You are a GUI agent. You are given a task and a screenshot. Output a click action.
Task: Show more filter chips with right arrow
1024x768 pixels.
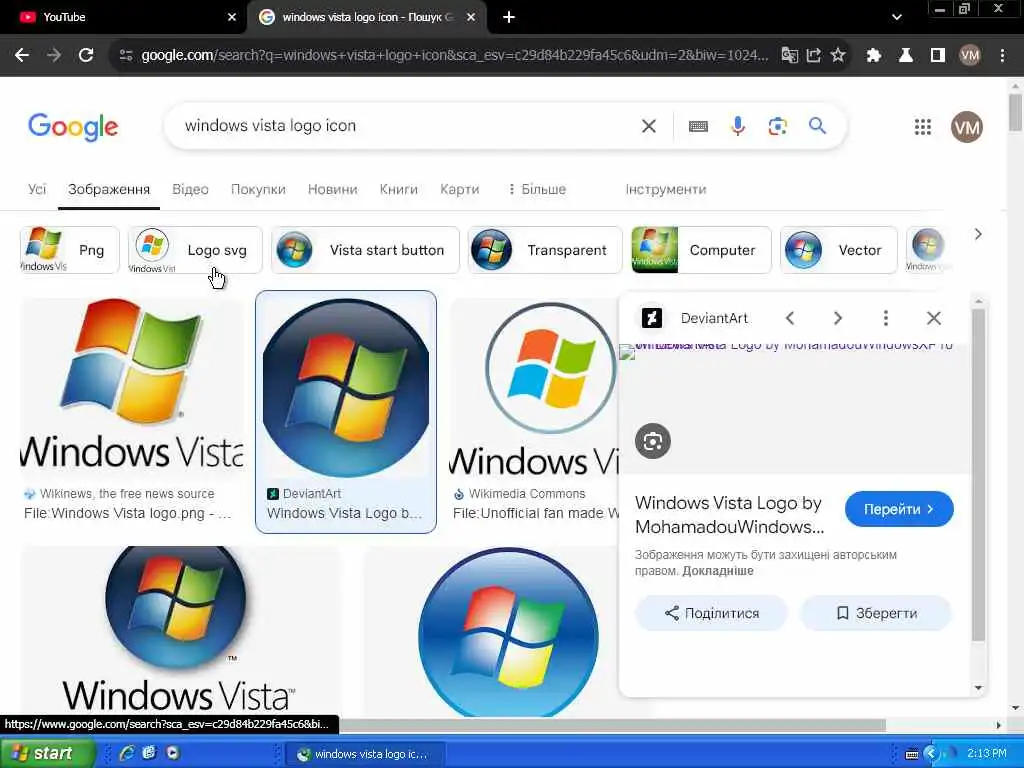(x=978, y=234)
